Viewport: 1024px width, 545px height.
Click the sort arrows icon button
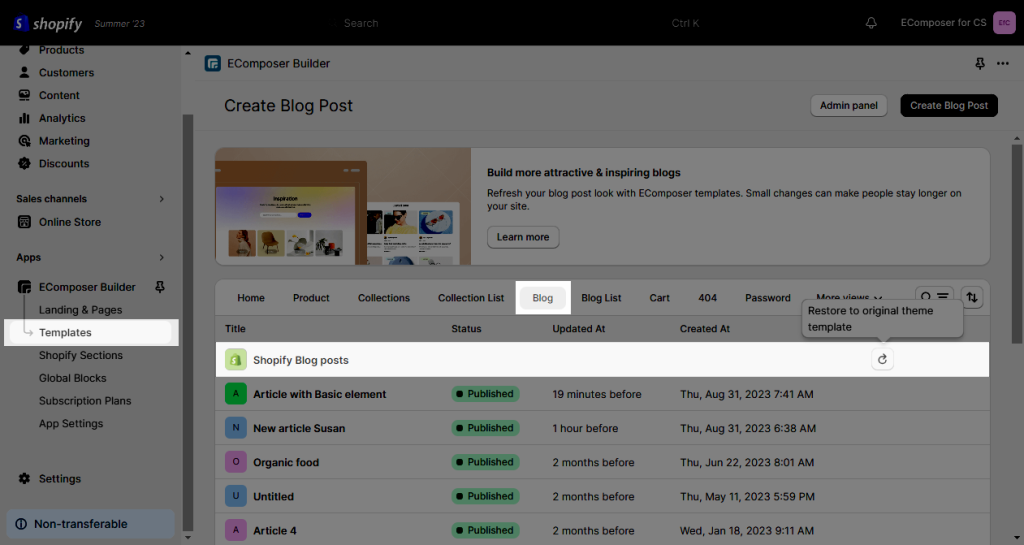972,298
